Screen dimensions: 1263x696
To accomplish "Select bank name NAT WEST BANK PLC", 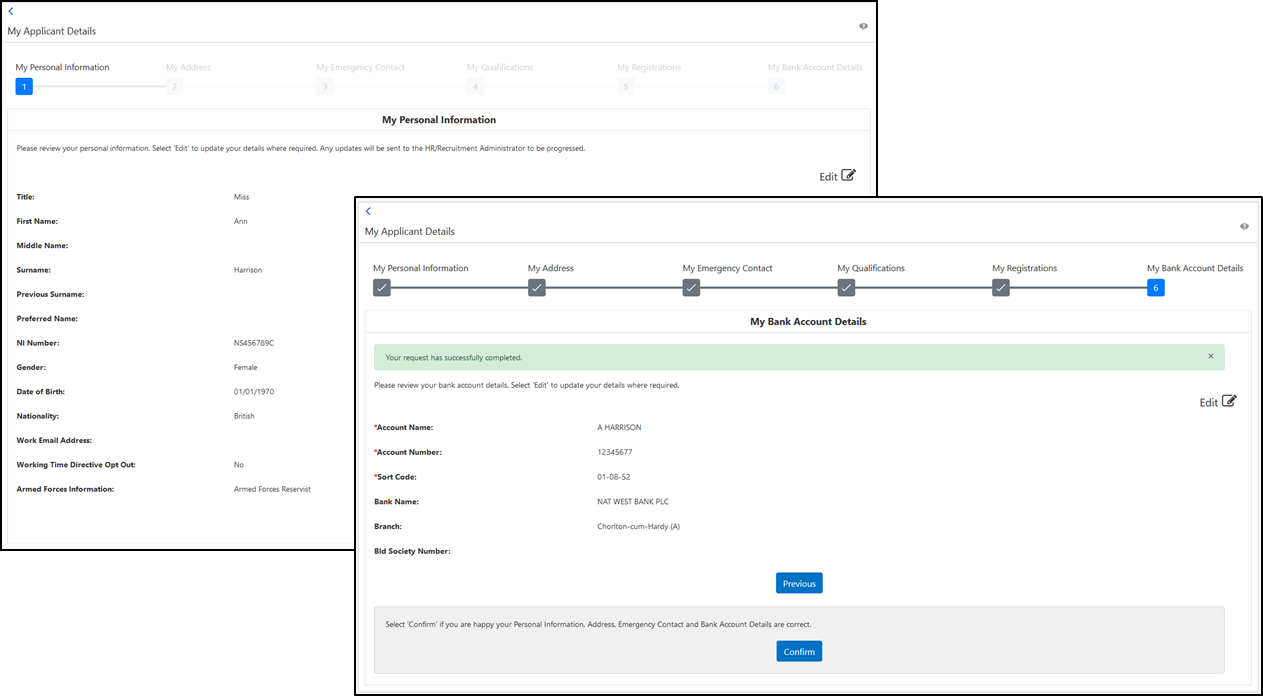I will (x=634, y=502).
